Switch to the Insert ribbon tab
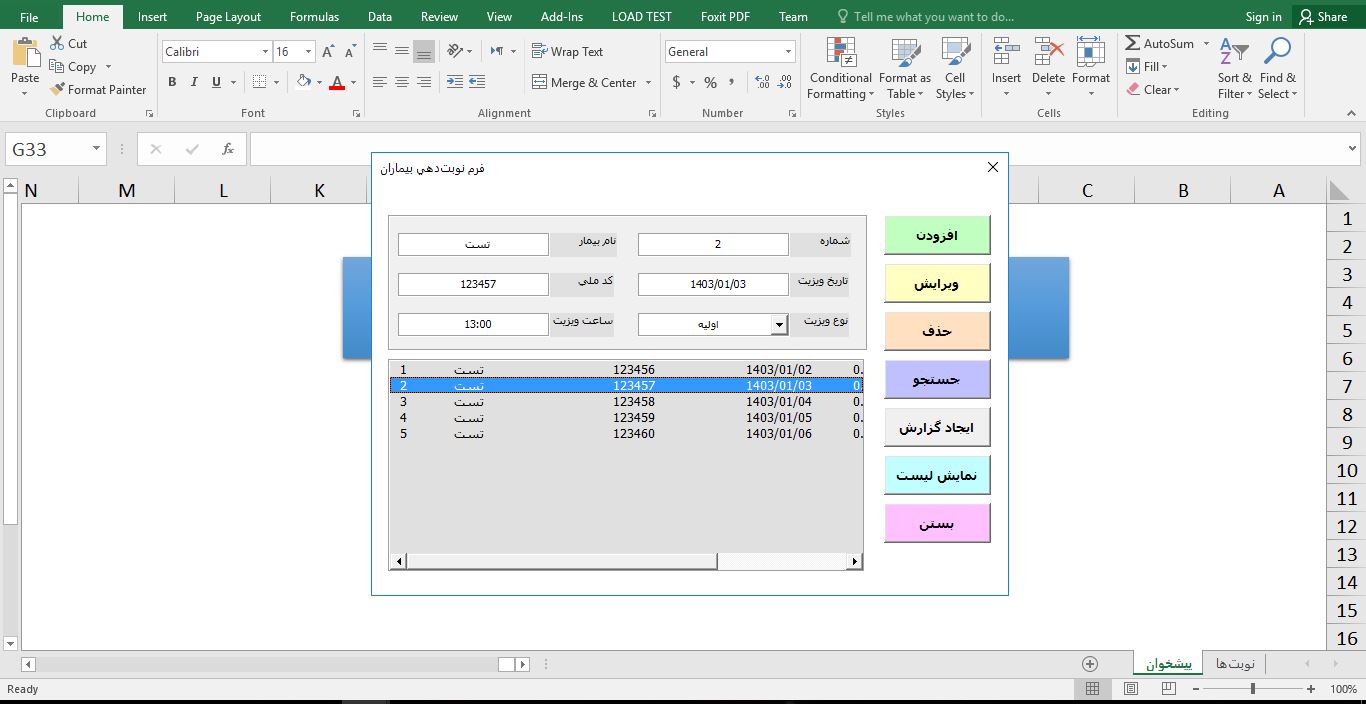 click(152, 16)
